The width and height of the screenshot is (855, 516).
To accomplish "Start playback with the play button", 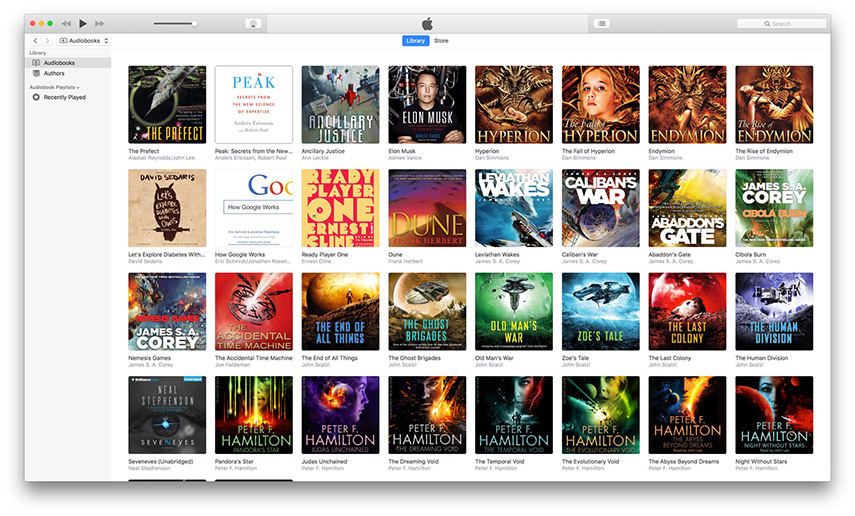I will coord(83,23).
